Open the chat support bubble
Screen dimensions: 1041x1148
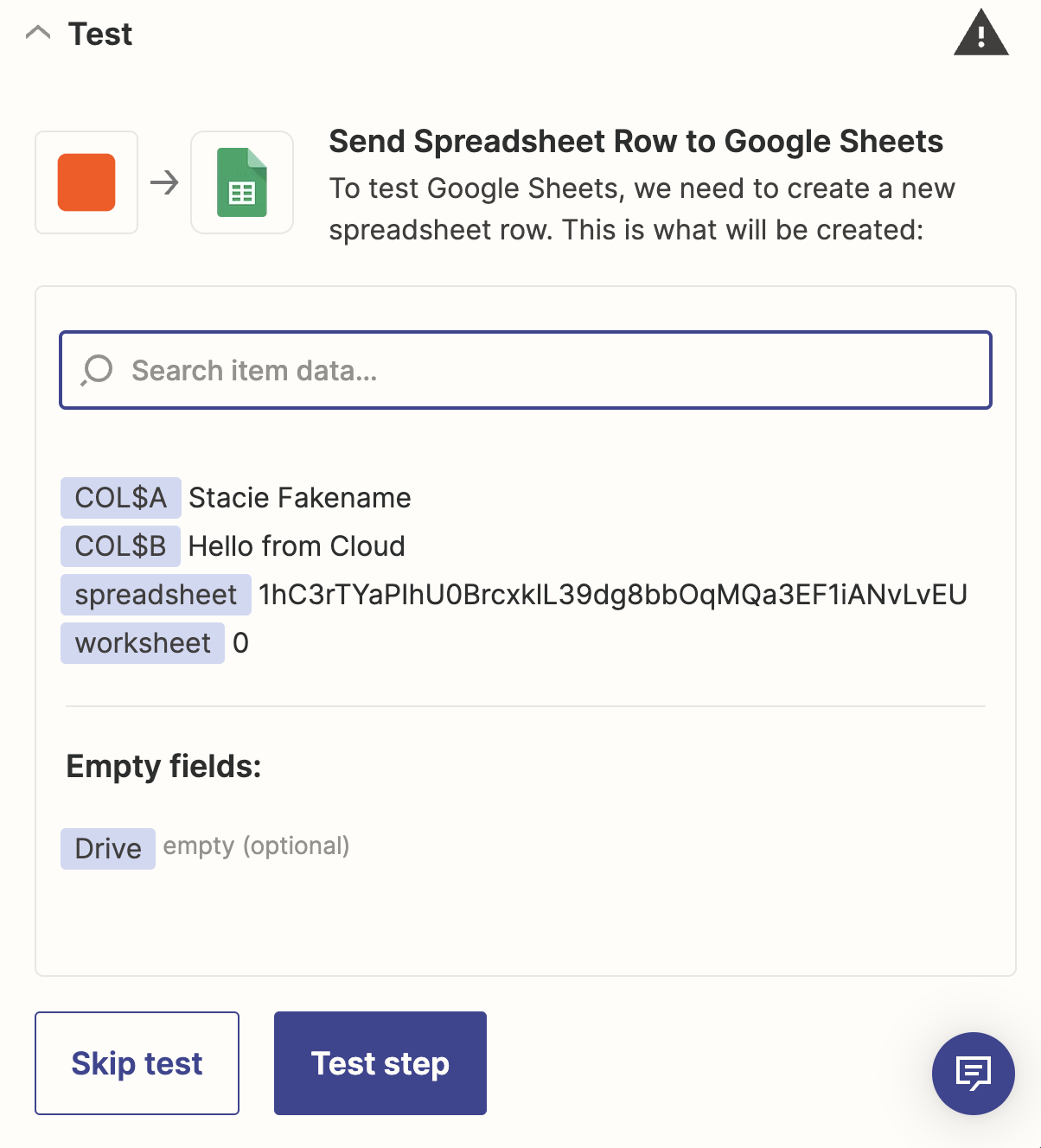[x=973, y=1074]
